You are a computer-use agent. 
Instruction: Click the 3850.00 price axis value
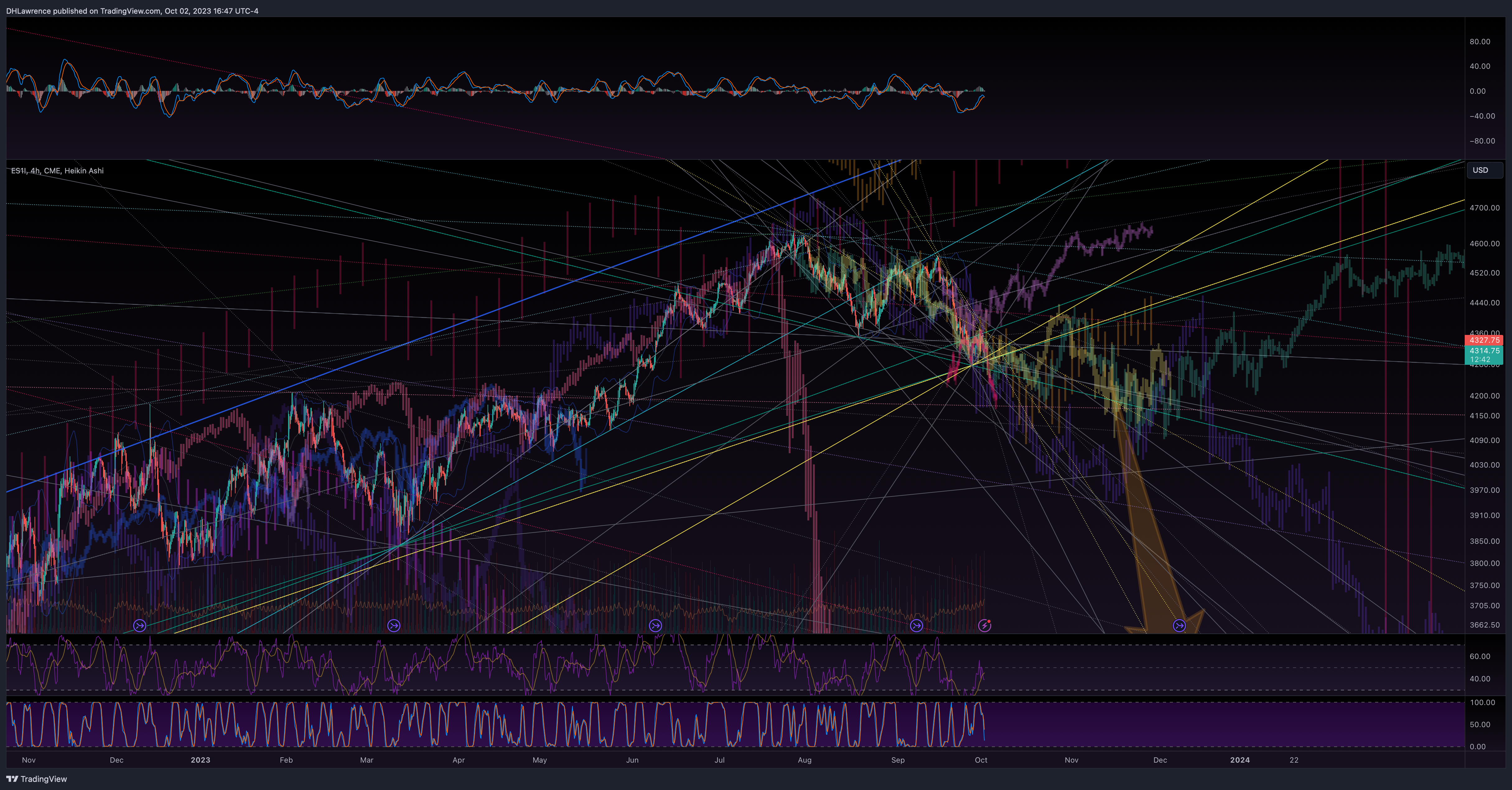[1484, 542]
